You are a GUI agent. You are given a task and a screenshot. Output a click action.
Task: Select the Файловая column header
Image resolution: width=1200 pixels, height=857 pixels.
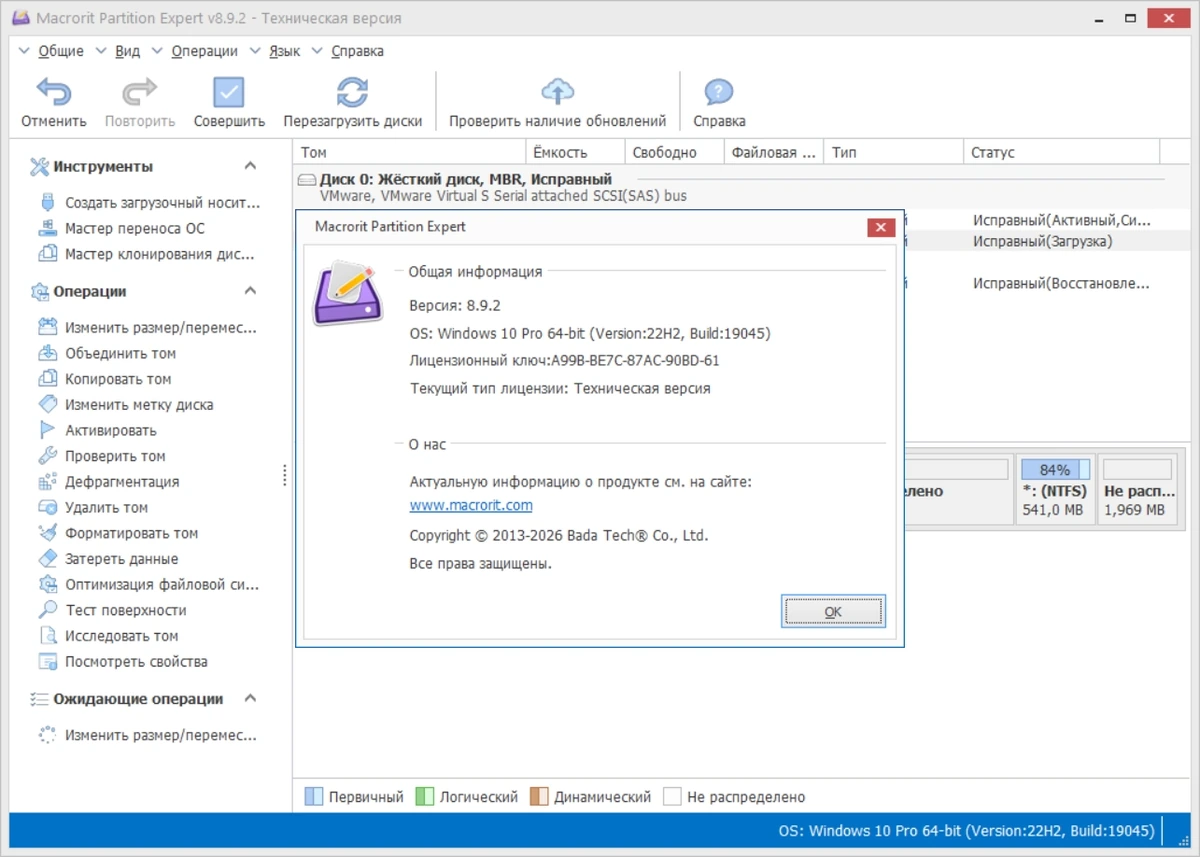point(774,152)
